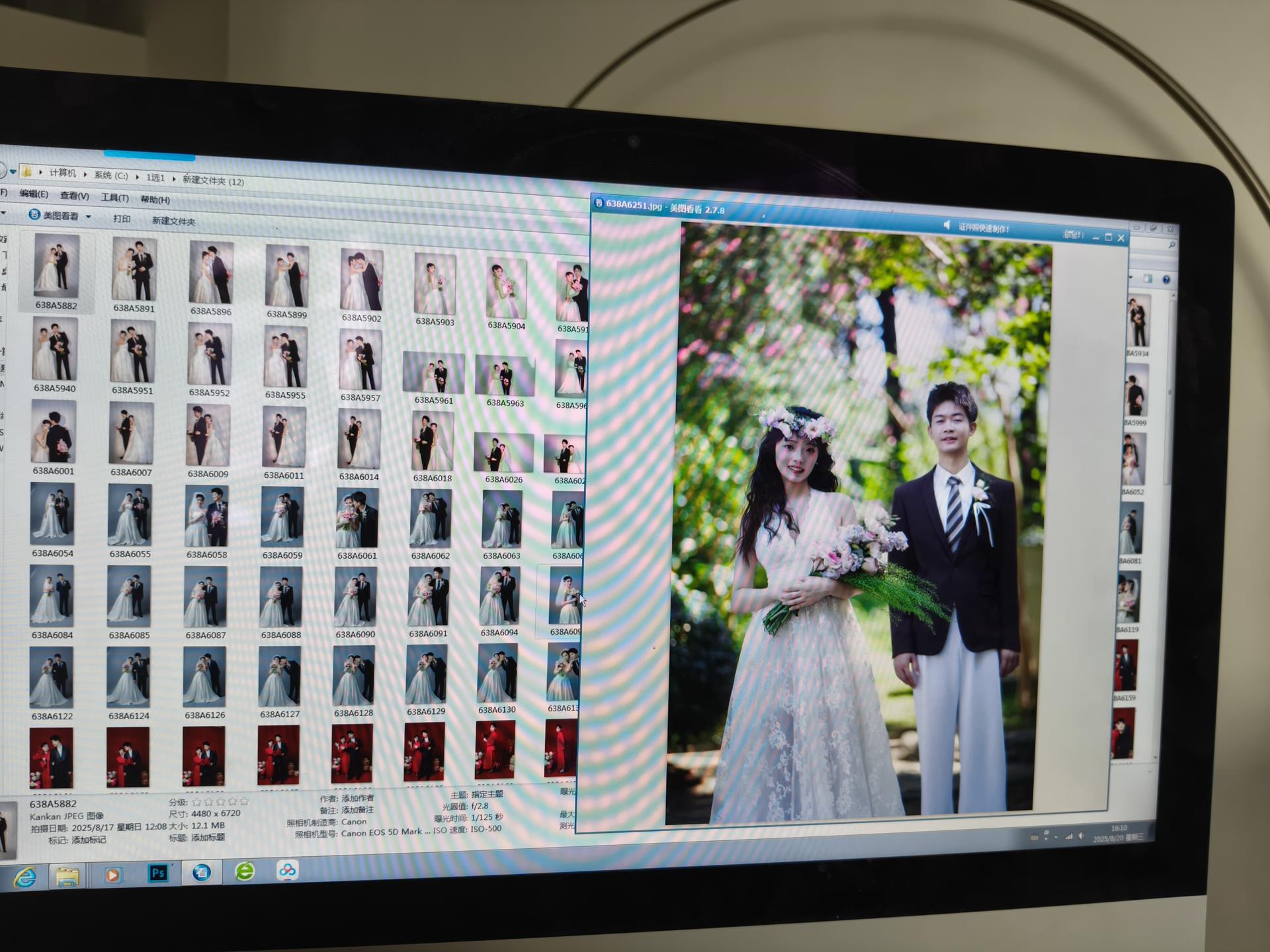Image resolution: width=1270 pixels, height=952 pixels.
Task: Select landscape thumbnail 638A5963
Action: 505,376
